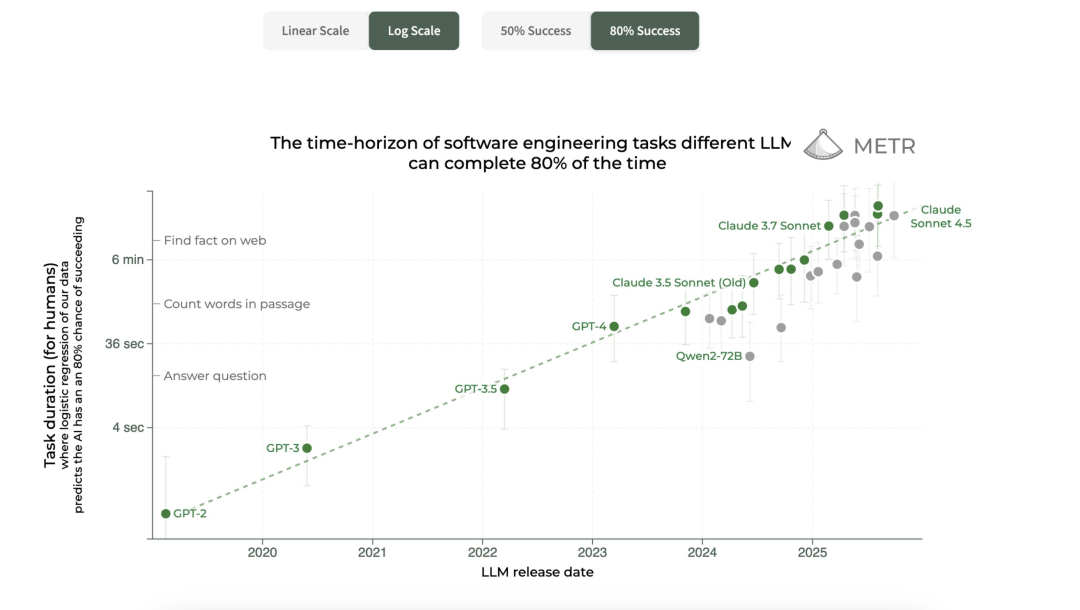Select the 80% Success button
Image resolution: width=1080 pixels, height=610 pixels.
pos(645,31)
